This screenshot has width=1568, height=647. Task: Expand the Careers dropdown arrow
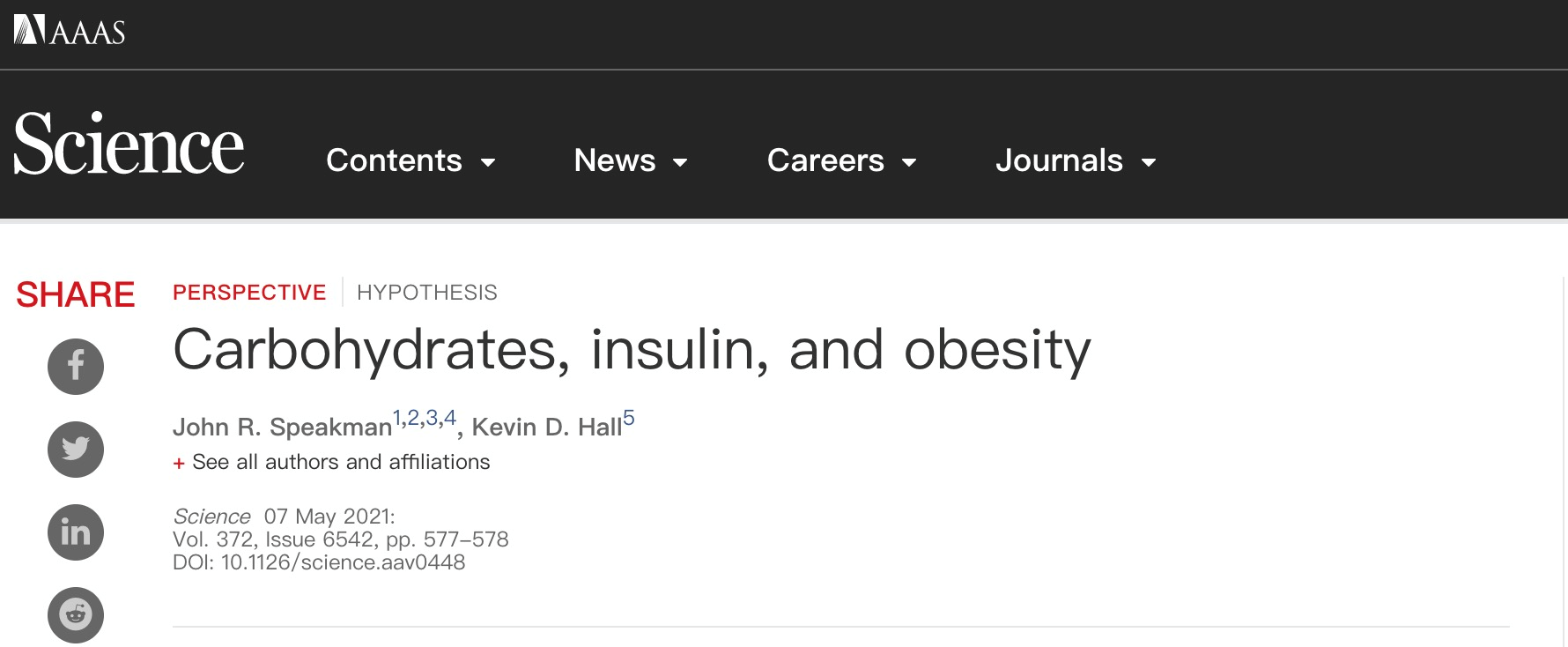point(909,162)
